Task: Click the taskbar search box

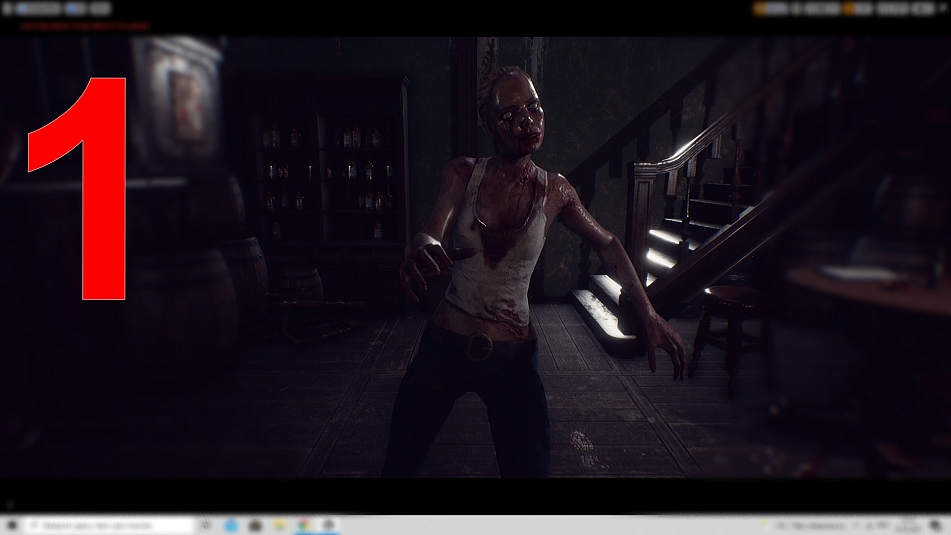Action: pyautogui.click(x=110, y=525)
